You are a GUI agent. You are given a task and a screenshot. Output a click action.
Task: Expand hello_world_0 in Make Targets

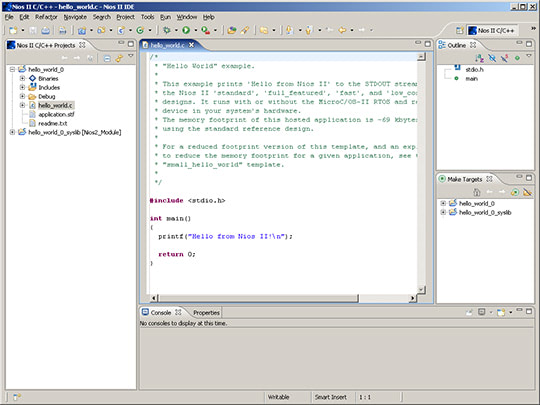tap(443, 203)
